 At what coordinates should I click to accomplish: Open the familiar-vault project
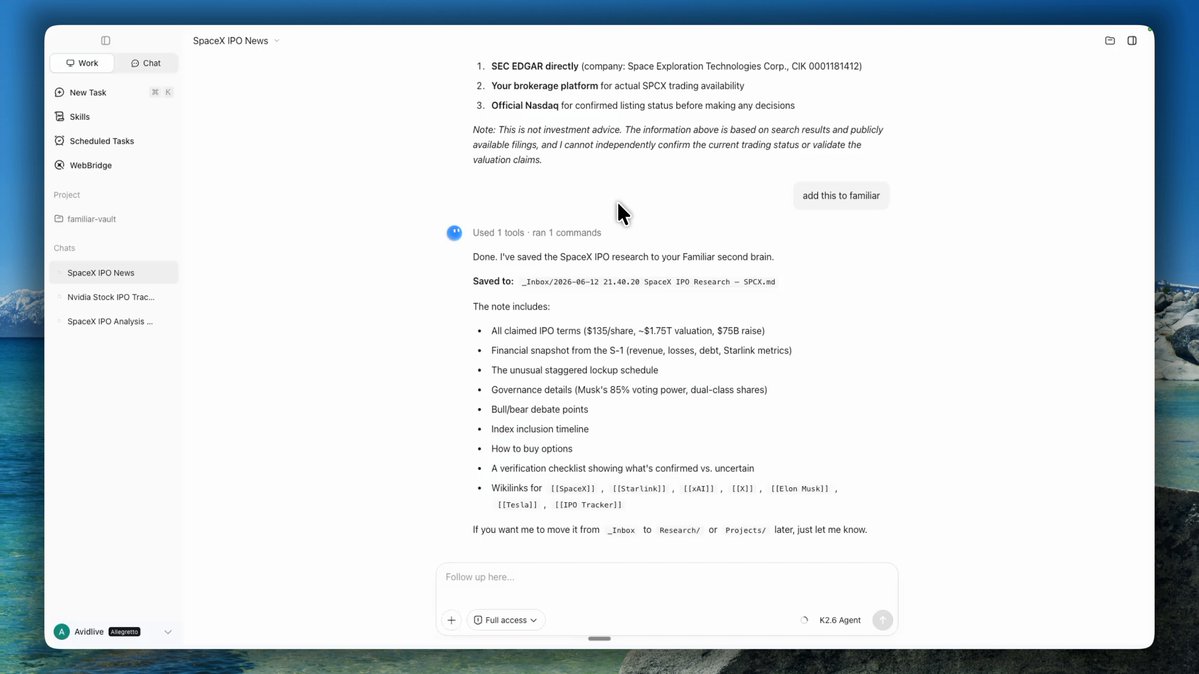[x=113, y=219]
